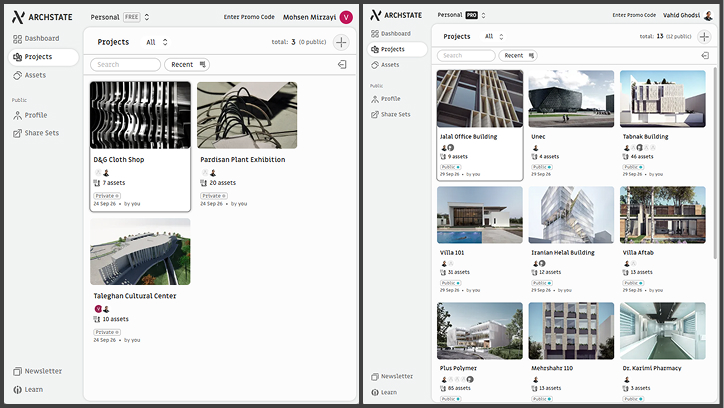The height and width of the screenshot is (408, 724).
Task: Click the Jalal Office Building title
Action: (468, 137)
